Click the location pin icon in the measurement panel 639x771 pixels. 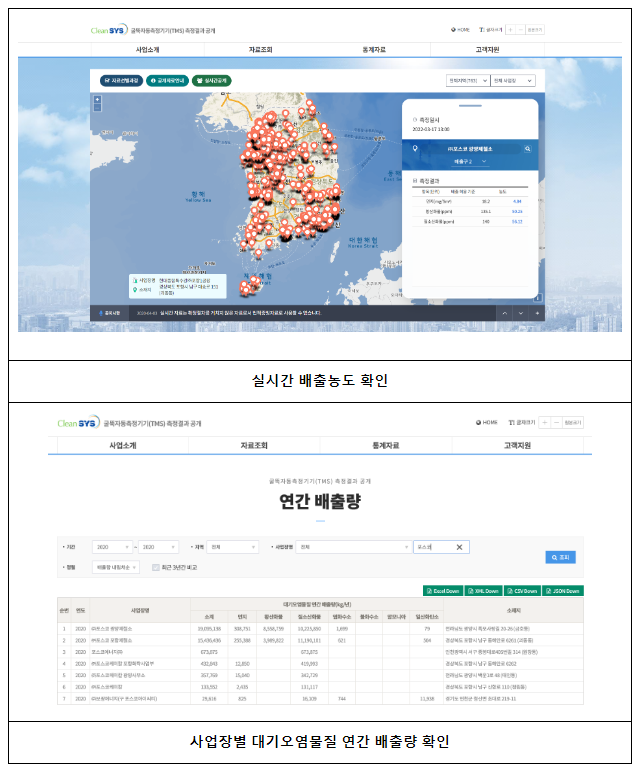point(415,148)
